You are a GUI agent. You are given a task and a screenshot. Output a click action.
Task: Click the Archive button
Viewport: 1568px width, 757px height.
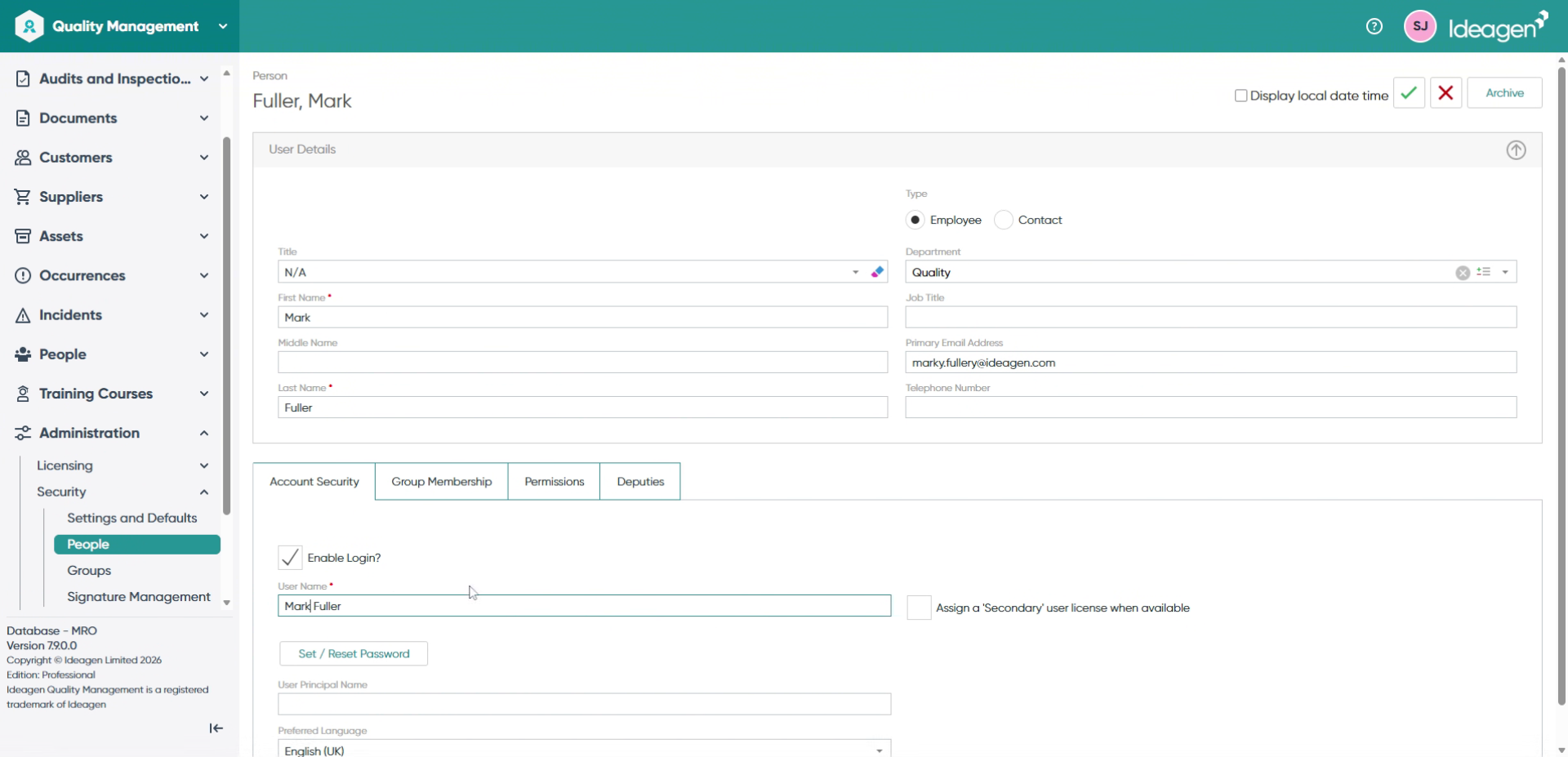[1504, 93]
